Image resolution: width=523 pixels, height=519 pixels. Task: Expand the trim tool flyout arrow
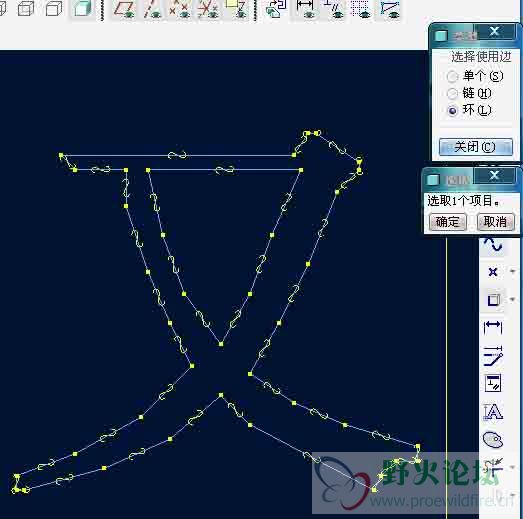[x=513, y=467]
